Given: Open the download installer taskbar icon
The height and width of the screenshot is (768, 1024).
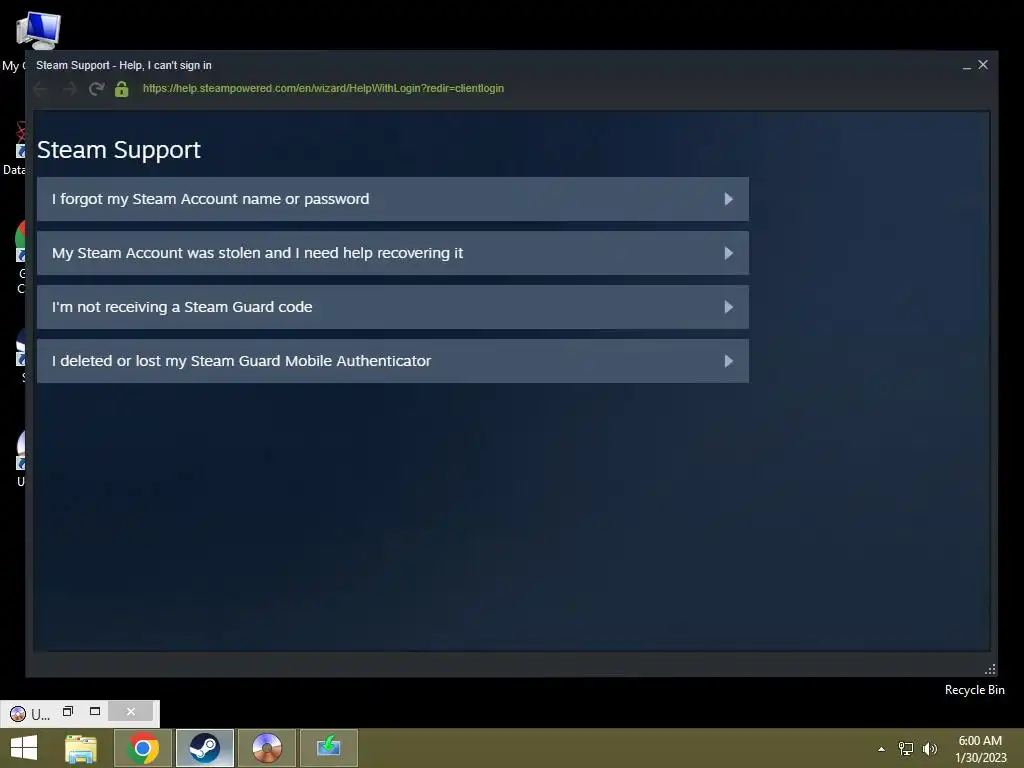Looking at the screenshot, I should coord(328,748).
